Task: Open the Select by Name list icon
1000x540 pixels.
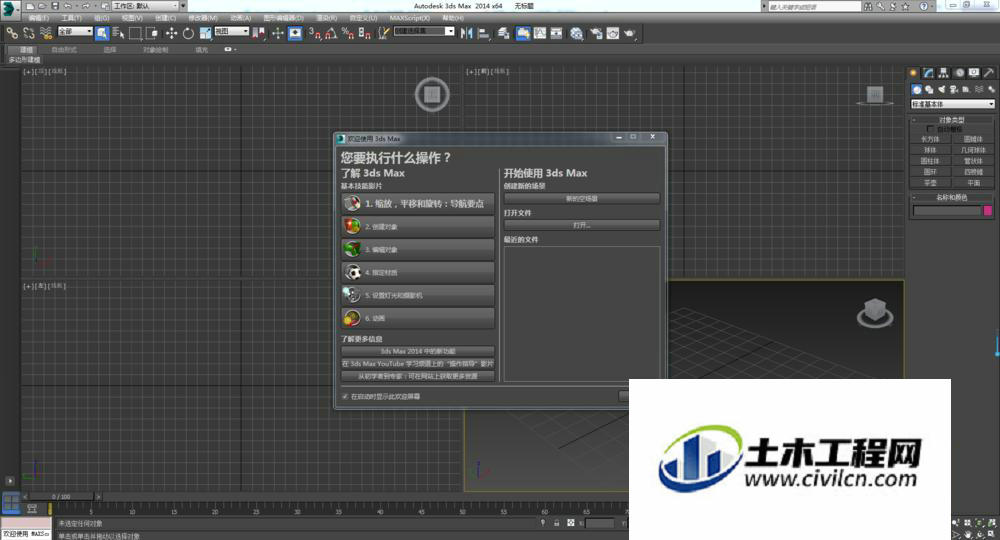Action: [x=118, y=33]
